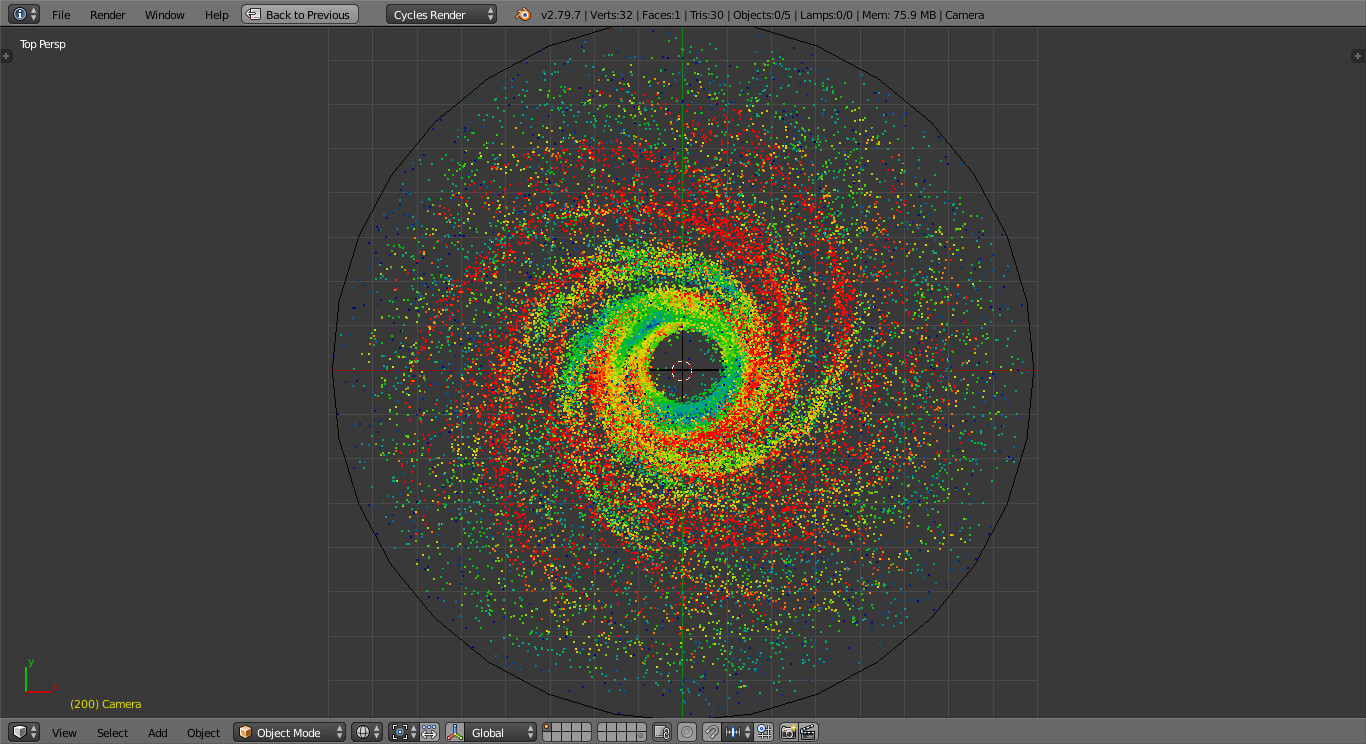Open the Cycles Render engine dropdown
Viewport: 1366px width, 744px height.
click(440, 14)
